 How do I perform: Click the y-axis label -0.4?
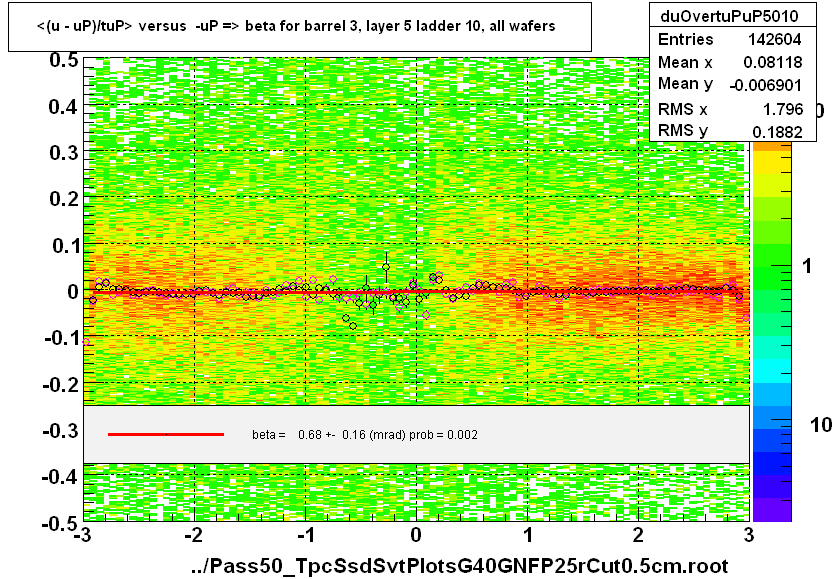[x=61, y=477]
